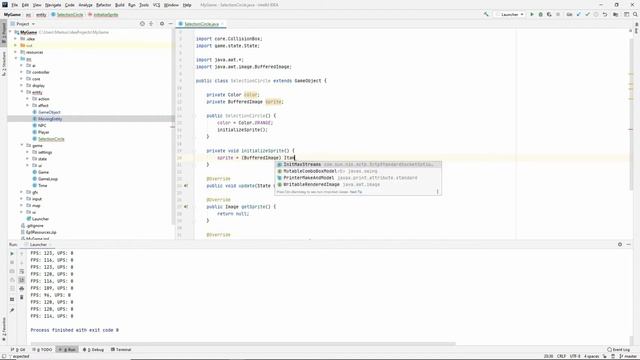Click CRLF line separator in status bar
The width and height of the screenshot is (640, 360).
coord(561,356)
